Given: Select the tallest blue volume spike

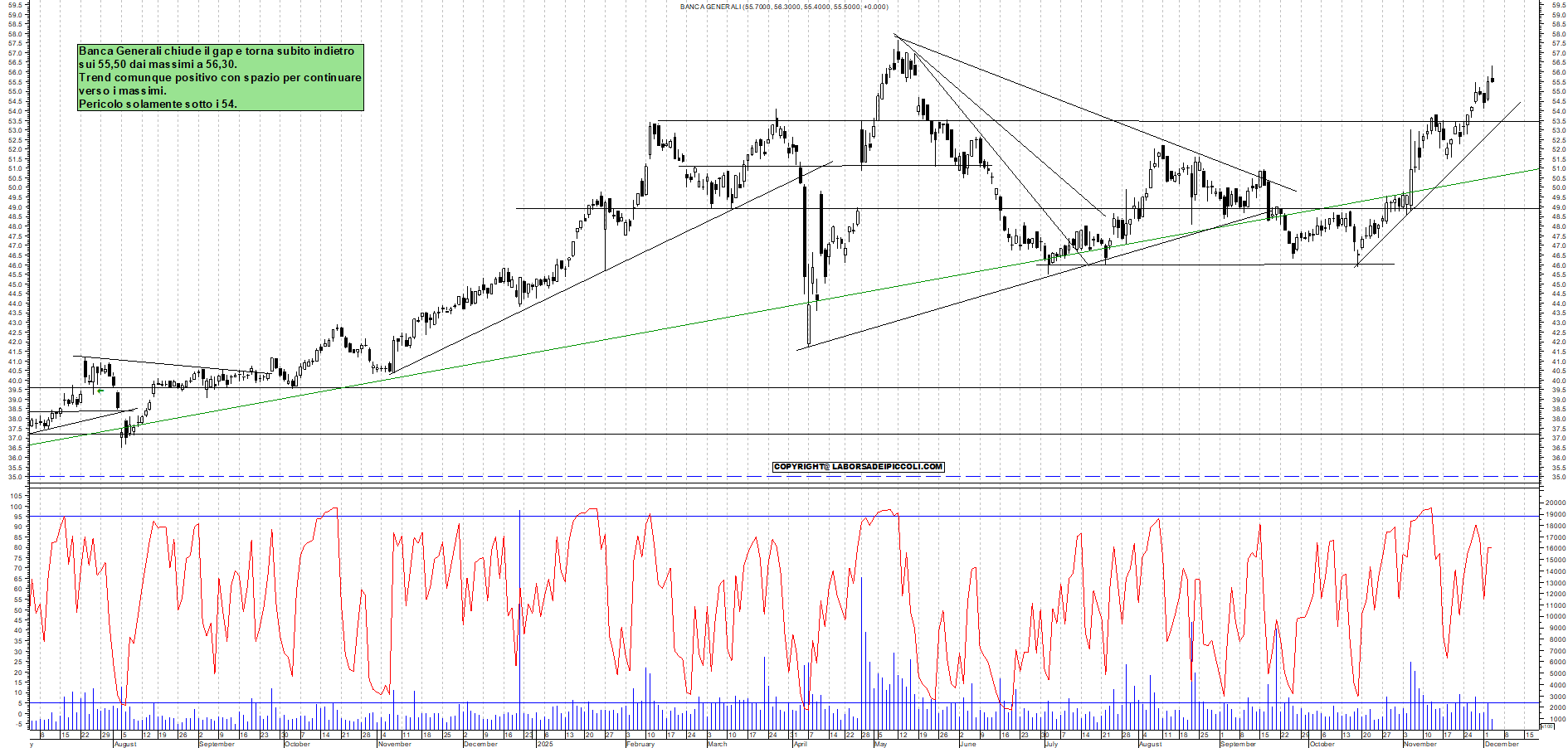Looking at the screenshot, I should coord(519,622).
